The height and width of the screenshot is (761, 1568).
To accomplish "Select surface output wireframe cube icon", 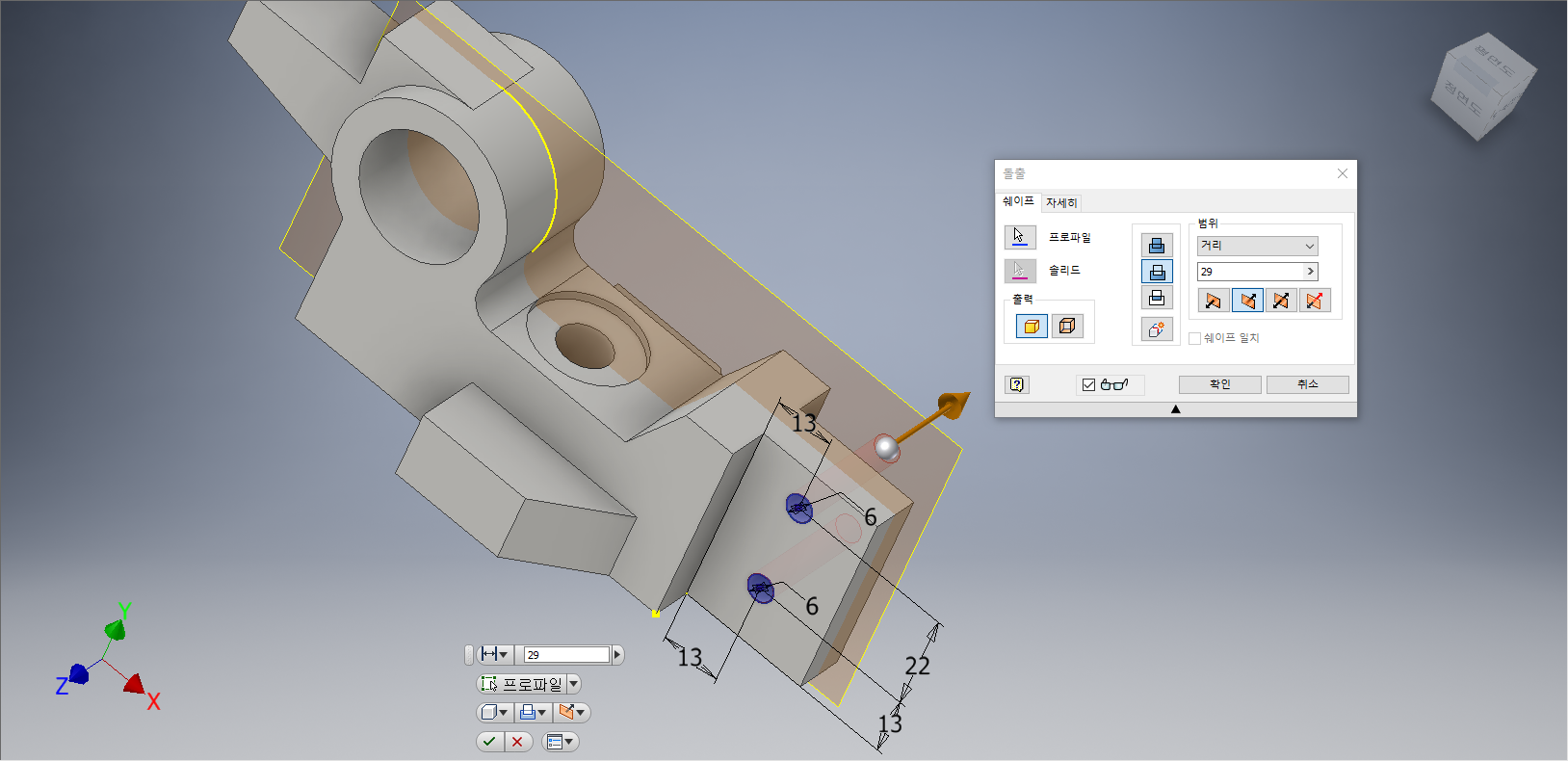I will [x=1067, y=327].
